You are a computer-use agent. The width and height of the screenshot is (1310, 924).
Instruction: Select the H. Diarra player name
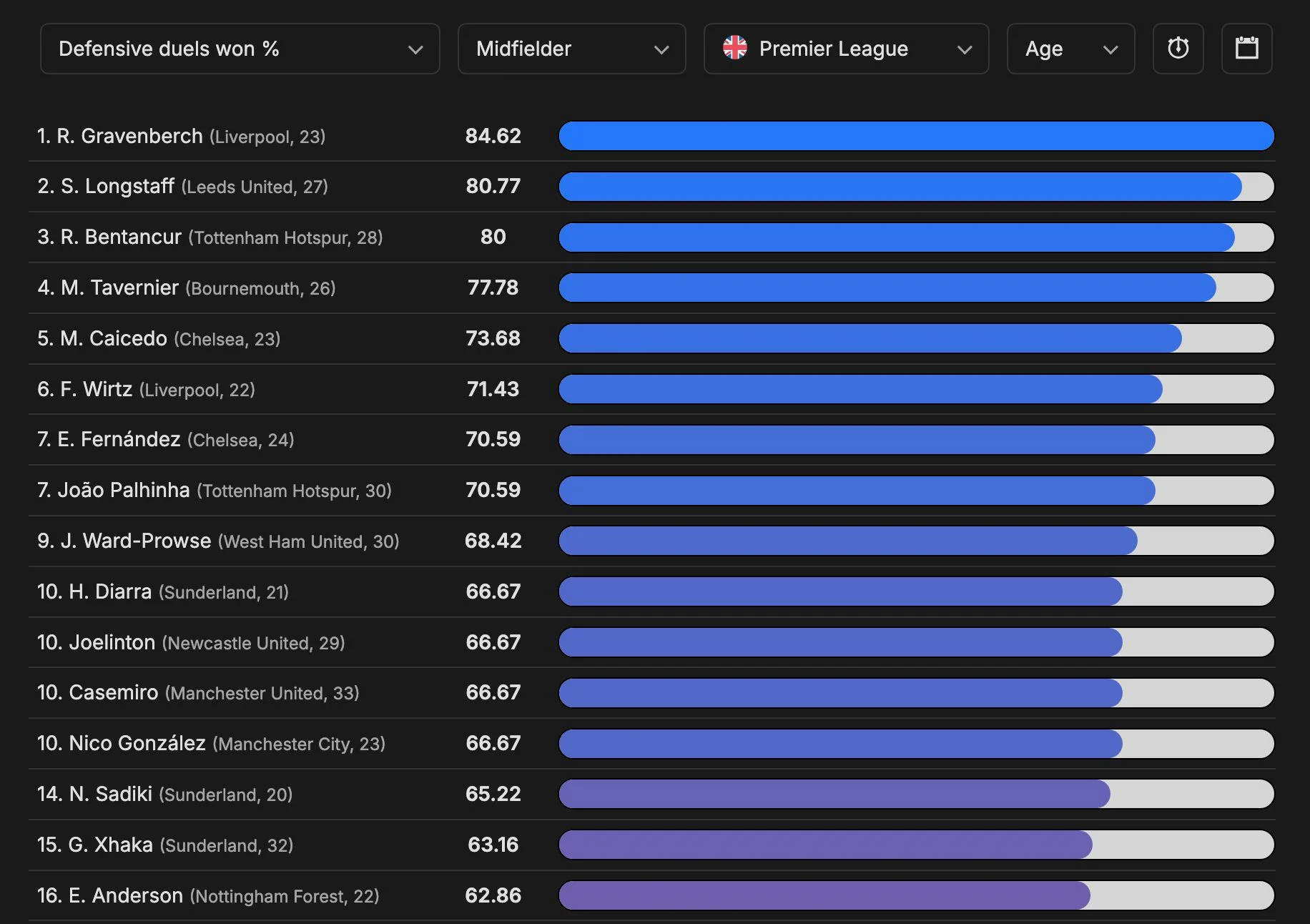pos(110,591)
